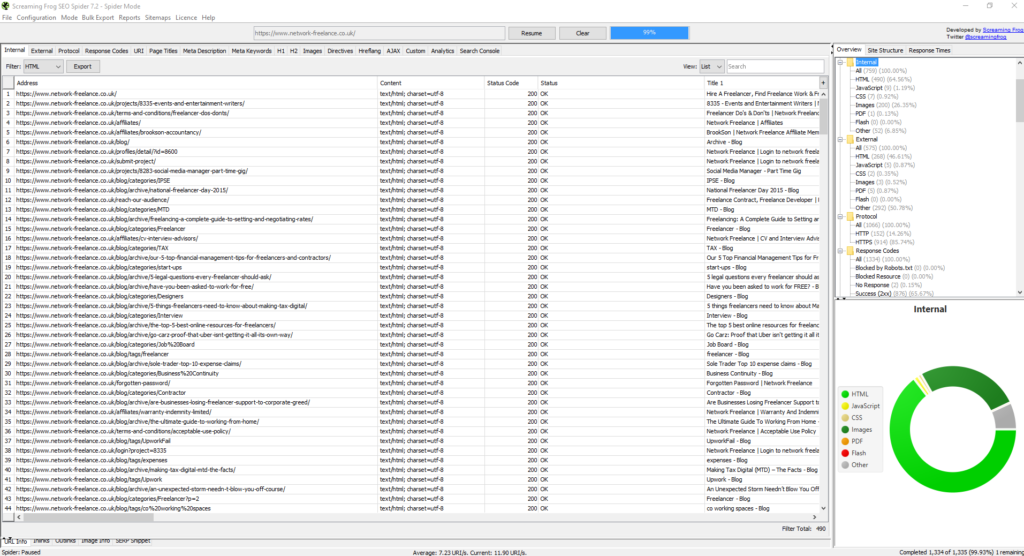This screenshot has width=1024, height=556.
Task: Click the Protocol folder icon in Overview tree
Action: [x=850, y=216]
